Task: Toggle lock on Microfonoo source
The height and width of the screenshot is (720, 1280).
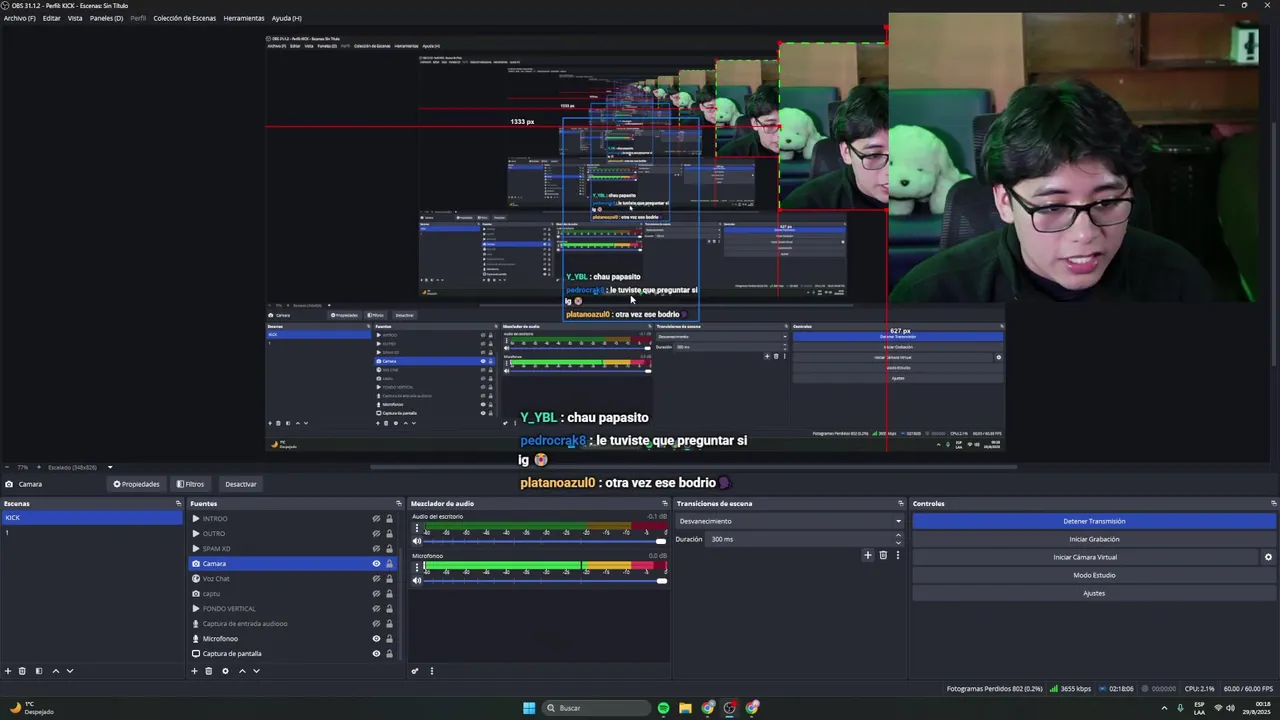Action: click(x=389, y=639)
